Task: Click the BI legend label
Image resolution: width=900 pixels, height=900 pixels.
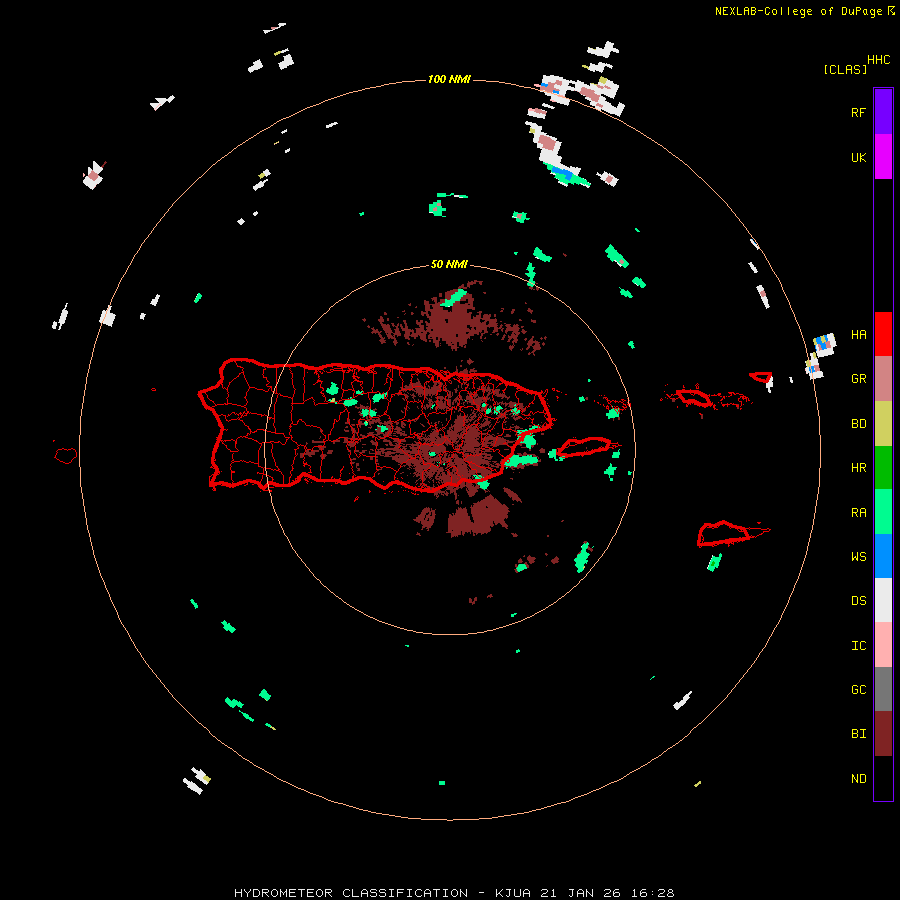Action: [858, 734]
